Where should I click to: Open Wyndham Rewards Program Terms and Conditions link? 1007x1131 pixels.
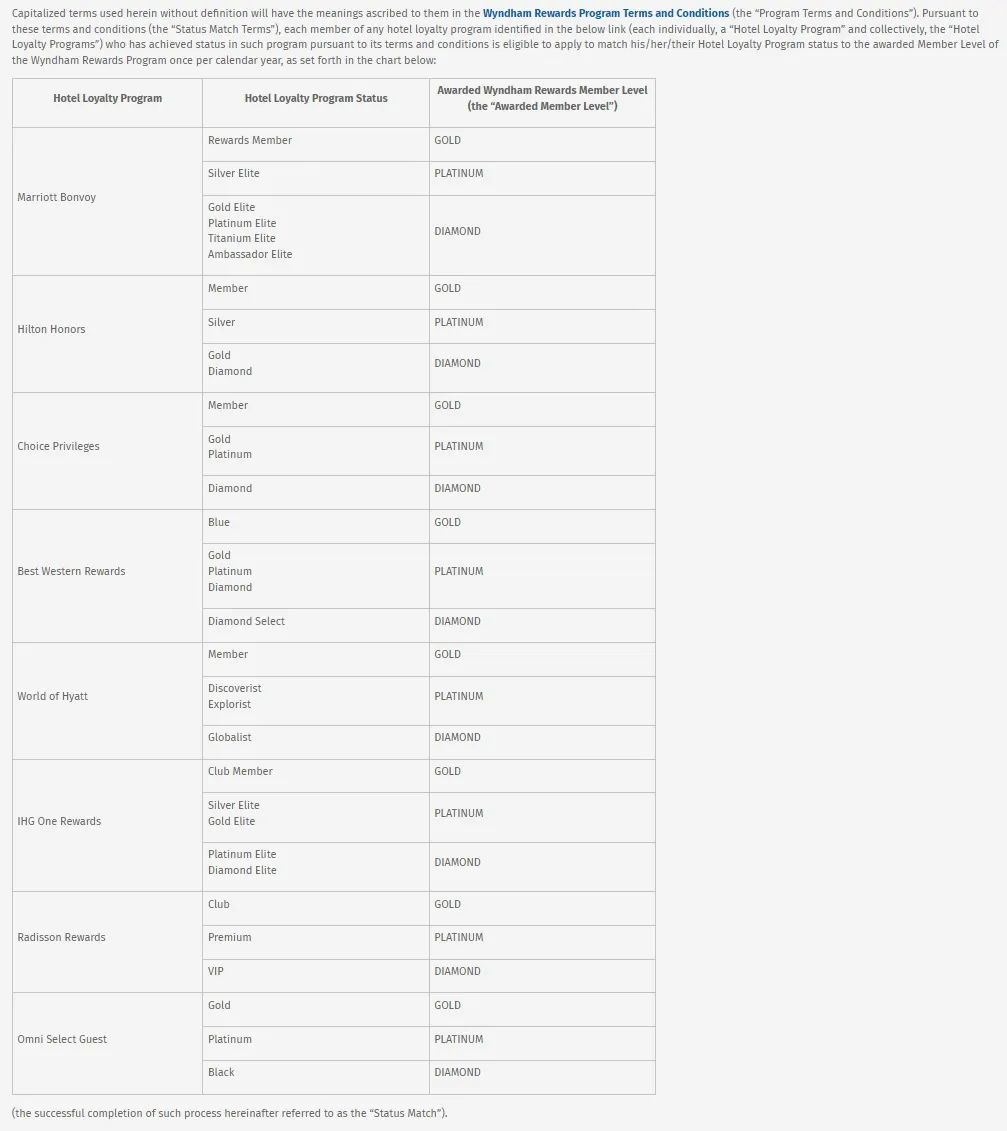(x=605, y=13)
